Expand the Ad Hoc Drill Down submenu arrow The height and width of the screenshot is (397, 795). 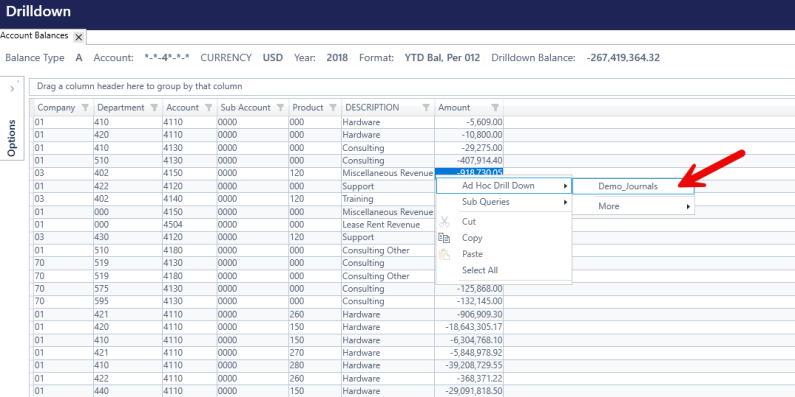[x=565, y=186]
